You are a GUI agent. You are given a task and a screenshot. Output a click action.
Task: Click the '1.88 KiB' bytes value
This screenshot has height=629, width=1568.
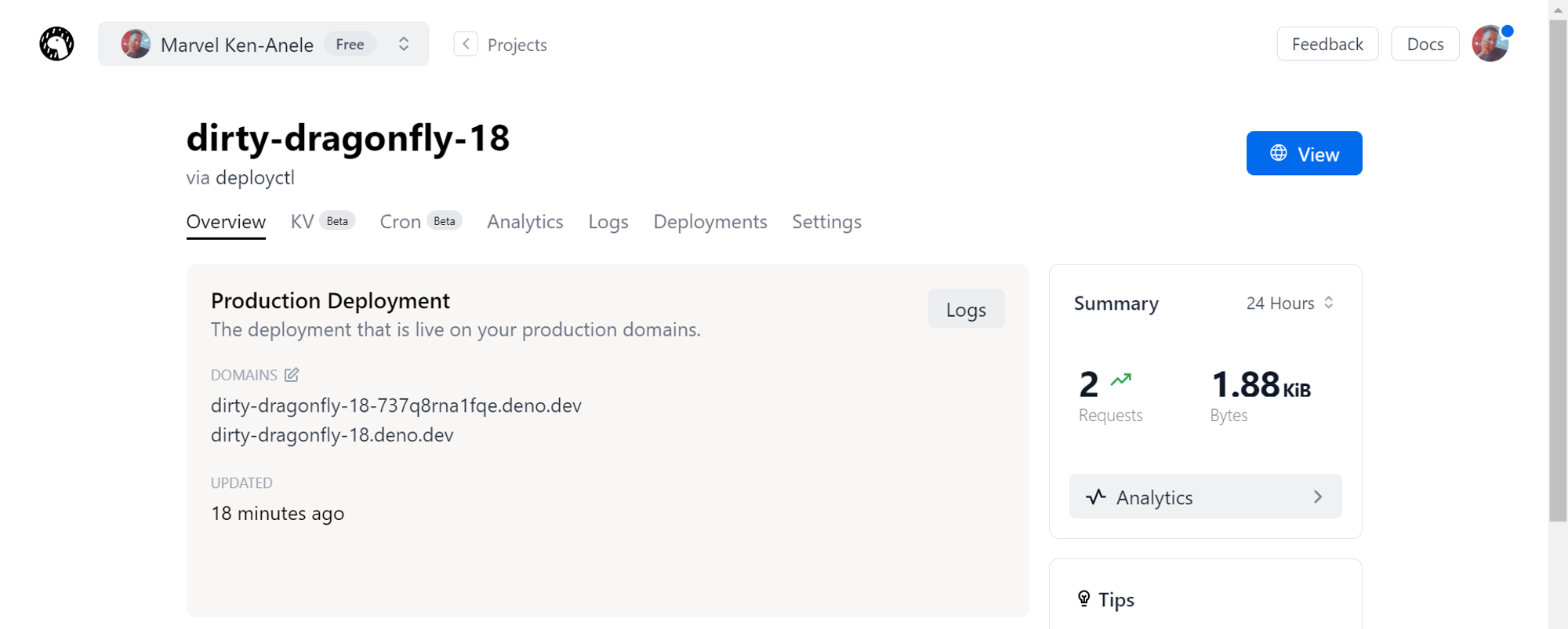pos(1261,384)
